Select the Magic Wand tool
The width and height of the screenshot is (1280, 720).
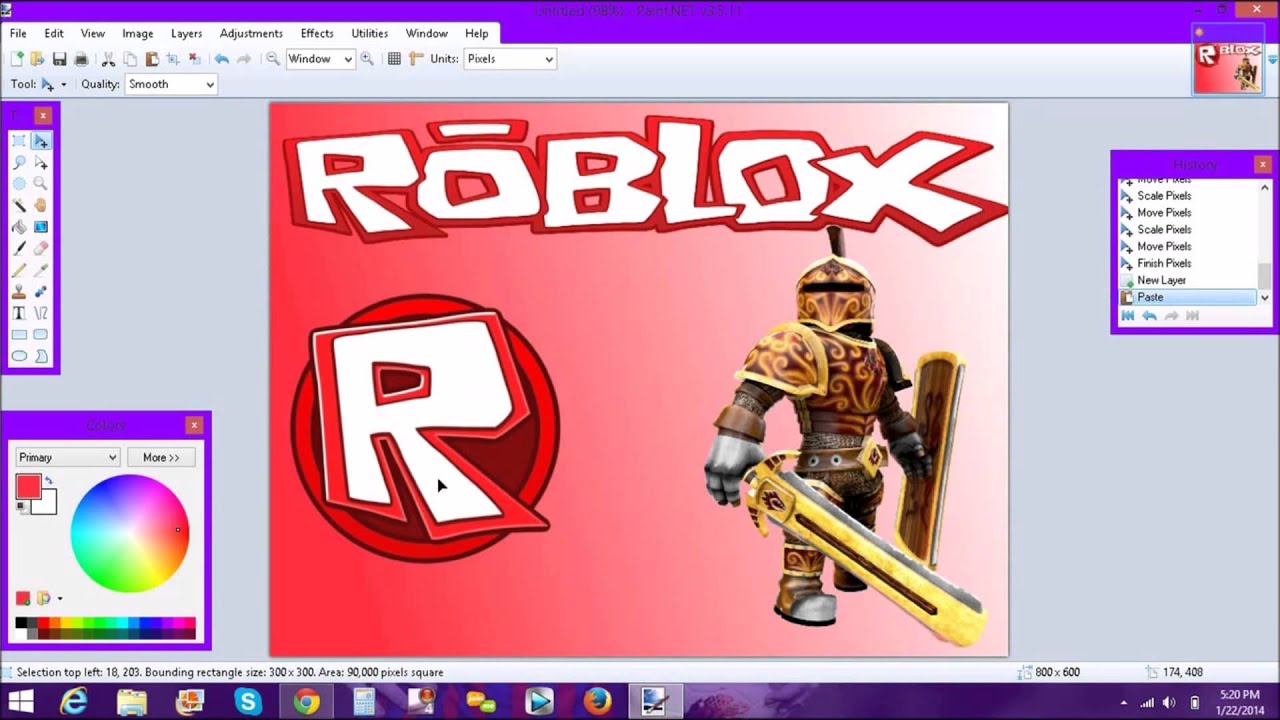click(x=19, y=205)
